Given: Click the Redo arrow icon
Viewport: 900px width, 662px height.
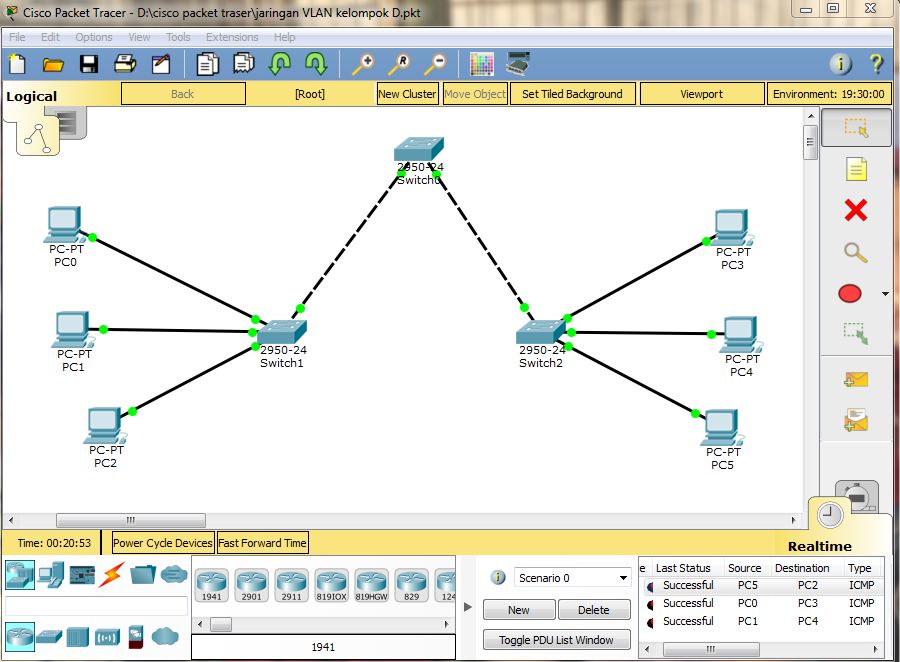Looking at the screenshot, I should pyautogui.click(x=316, y=63).
